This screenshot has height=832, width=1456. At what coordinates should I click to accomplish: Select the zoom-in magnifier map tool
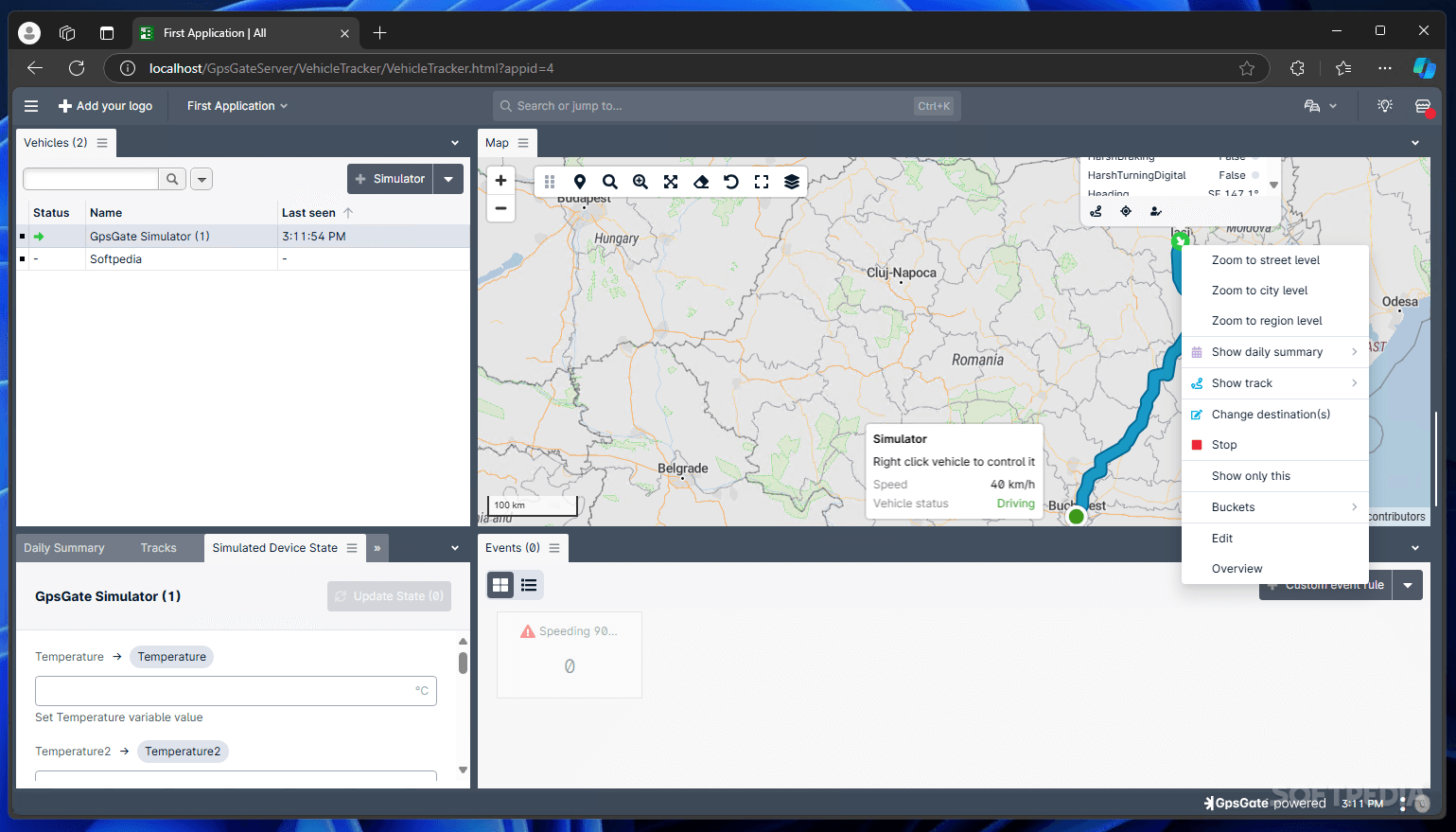[x=640, y=182]
